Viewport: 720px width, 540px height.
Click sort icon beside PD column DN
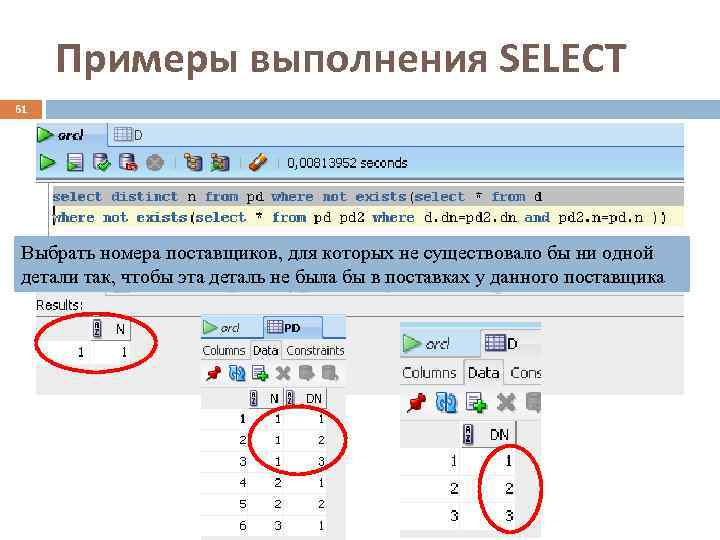[290, 398]
